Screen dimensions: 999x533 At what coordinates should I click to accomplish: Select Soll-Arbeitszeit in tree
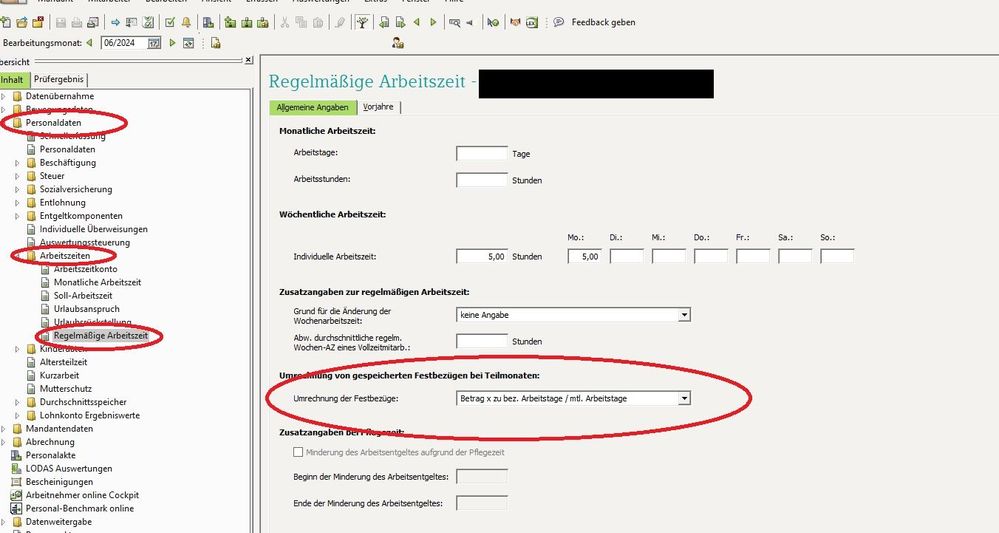pos(83,295)
